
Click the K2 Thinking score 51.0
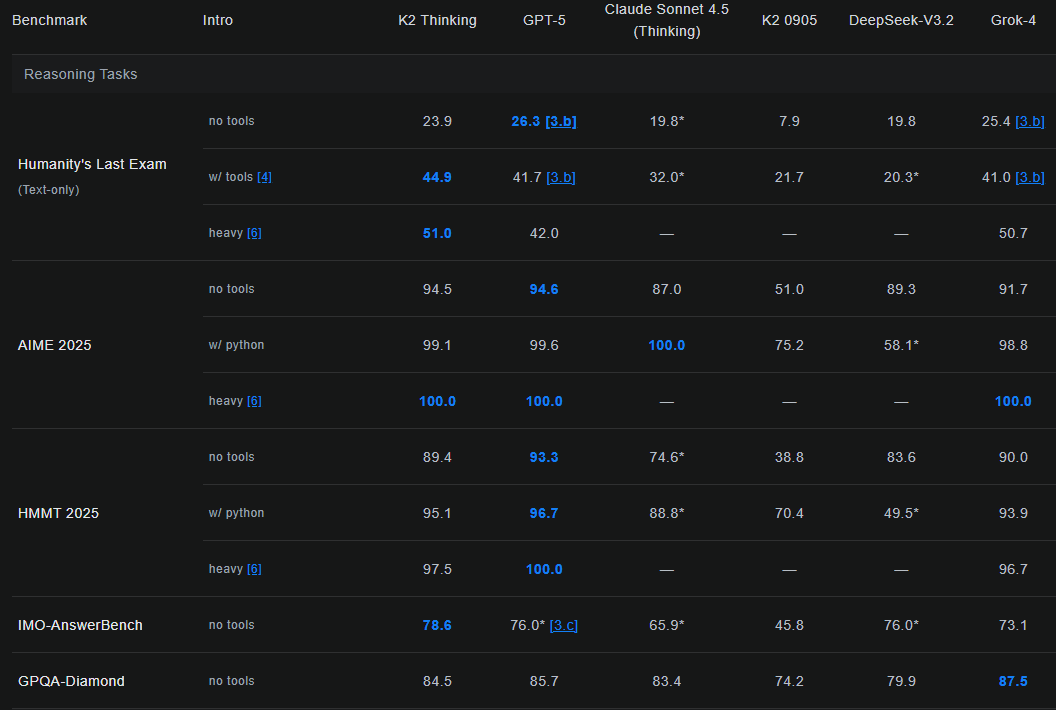click(437, 233)
